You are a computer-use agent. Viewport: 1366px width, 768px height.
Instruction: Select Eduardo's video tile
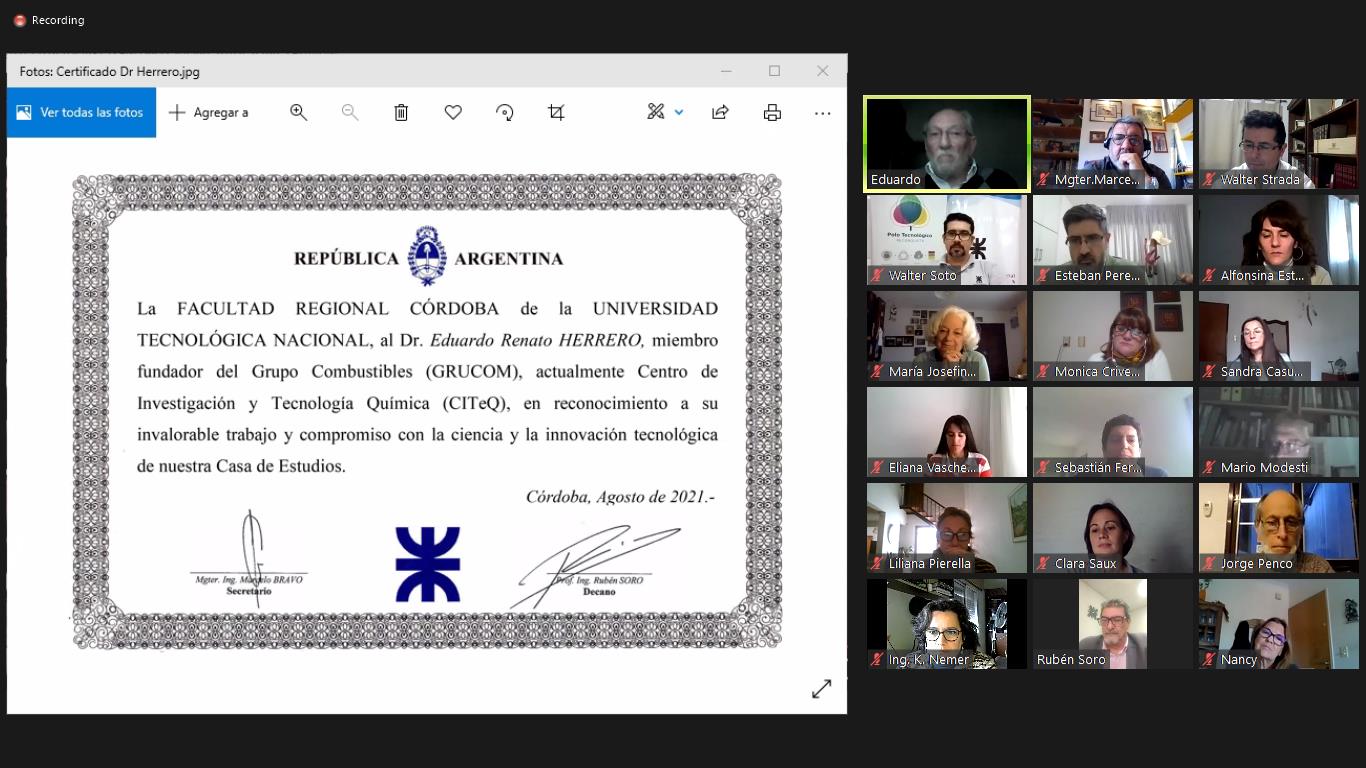coord(947,144)
